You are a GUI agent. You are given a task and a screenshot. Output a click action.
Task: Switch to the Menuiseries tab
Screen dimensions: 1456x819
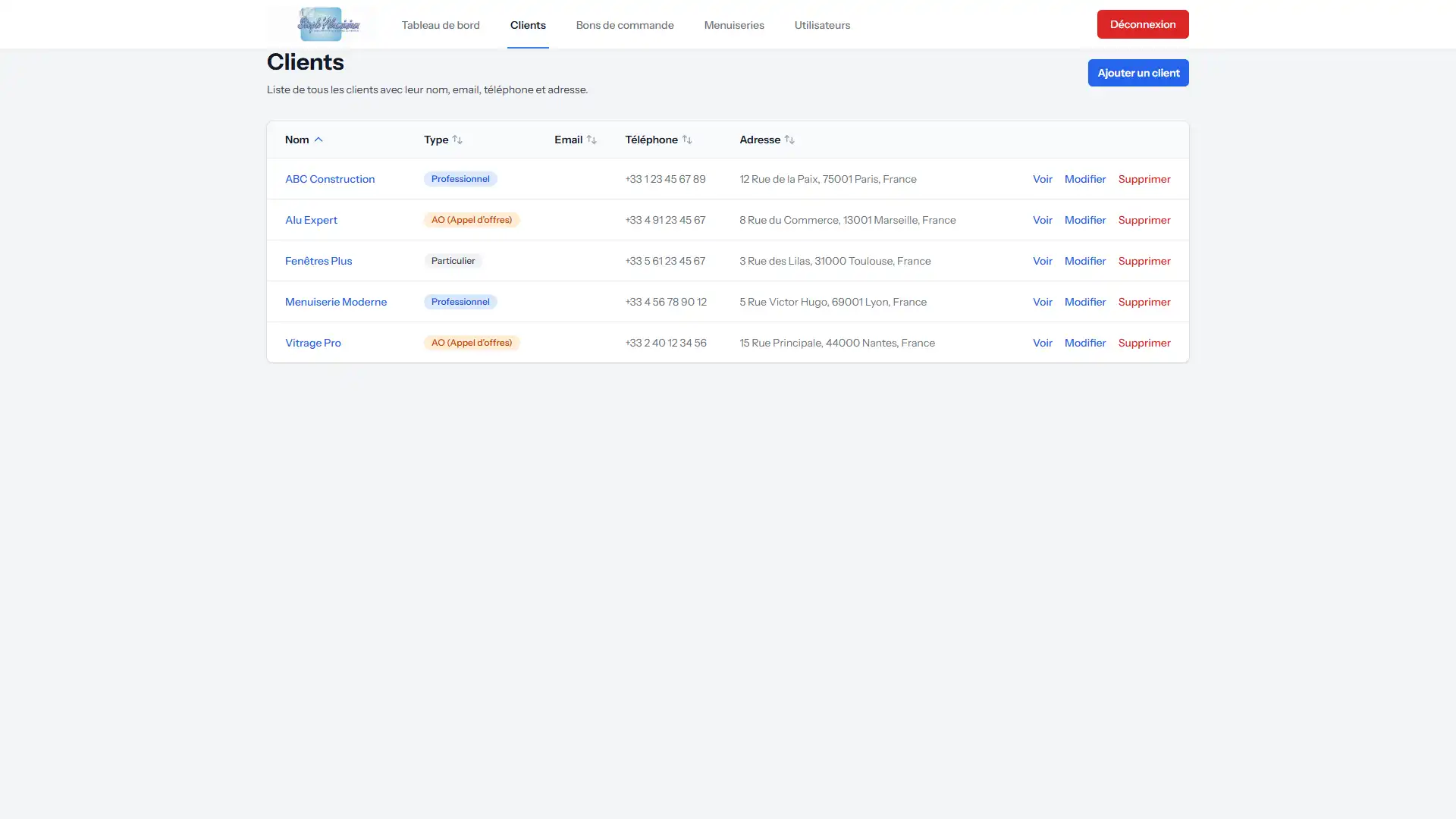(x=734, y=24)
